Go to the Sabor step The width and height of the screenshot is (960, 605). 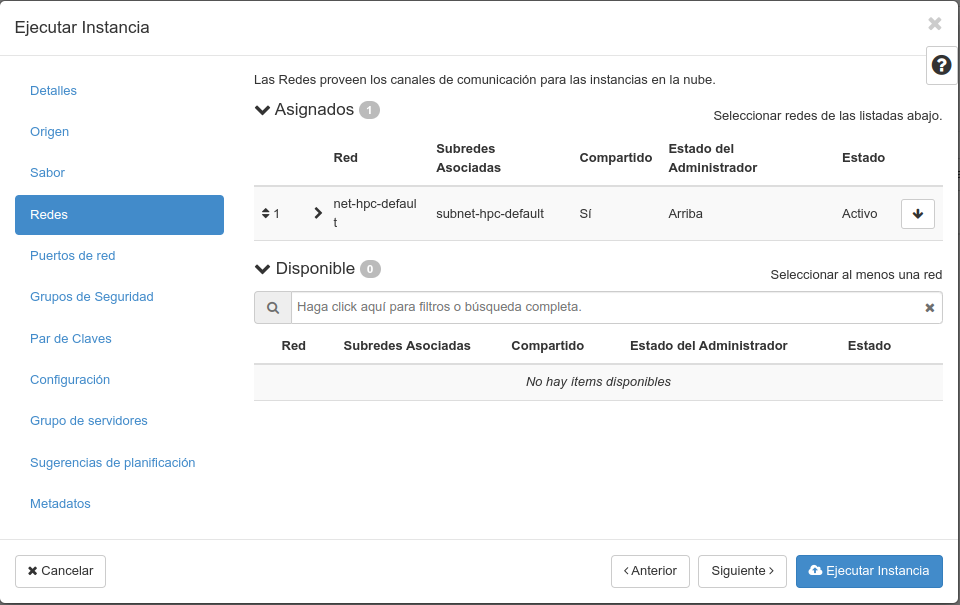coord(47,172)
